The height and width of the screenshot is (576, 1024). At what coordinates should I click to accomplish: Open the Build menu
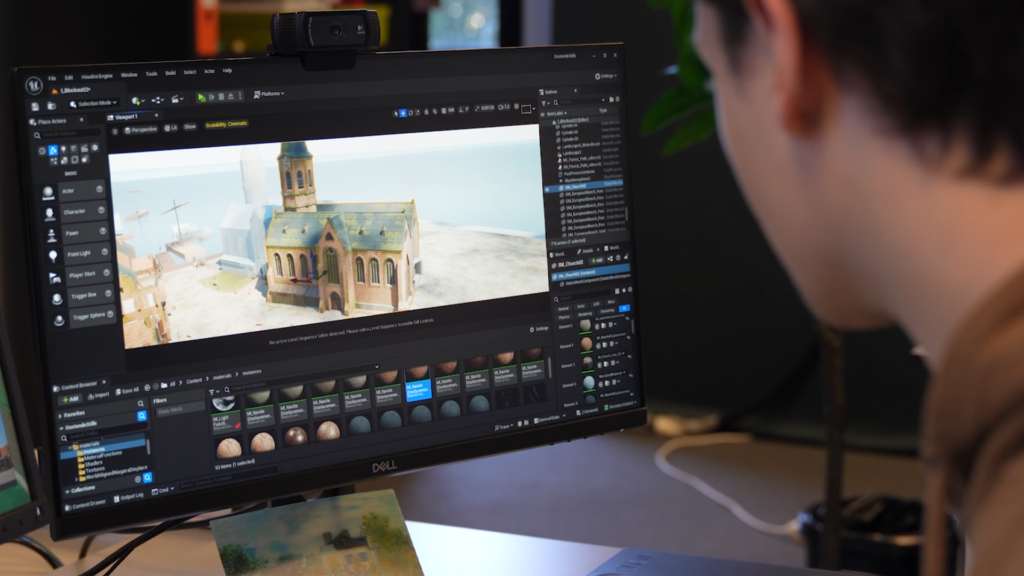[x=170, y=73]
